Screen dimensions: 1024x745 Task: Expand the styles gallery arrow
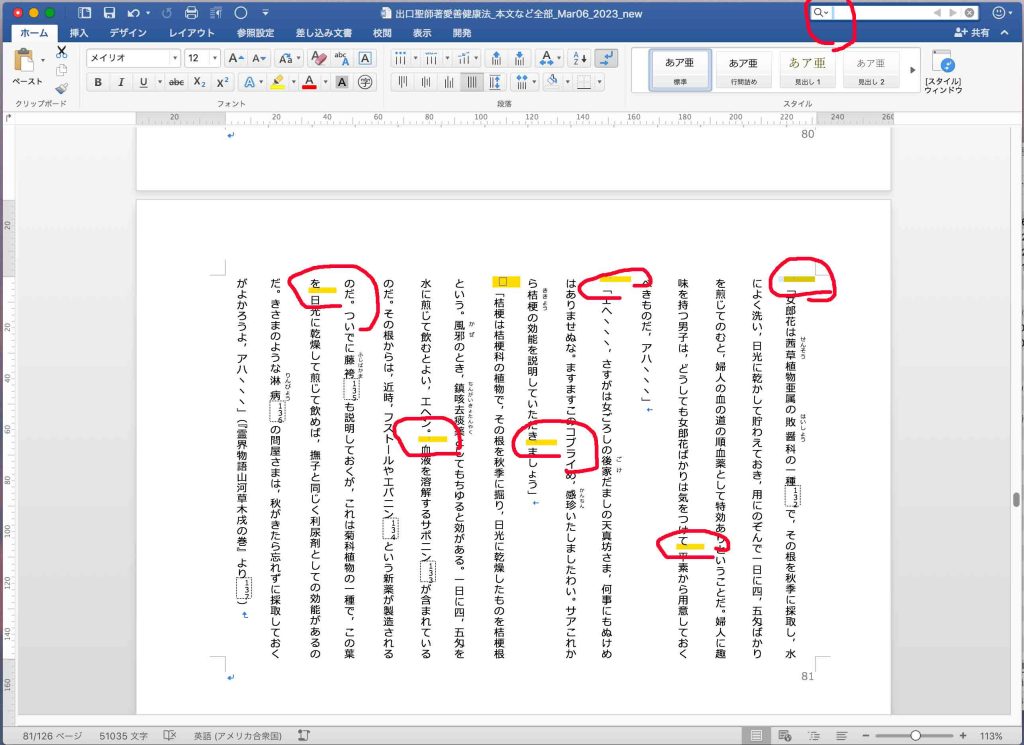[x=912, y=70]
